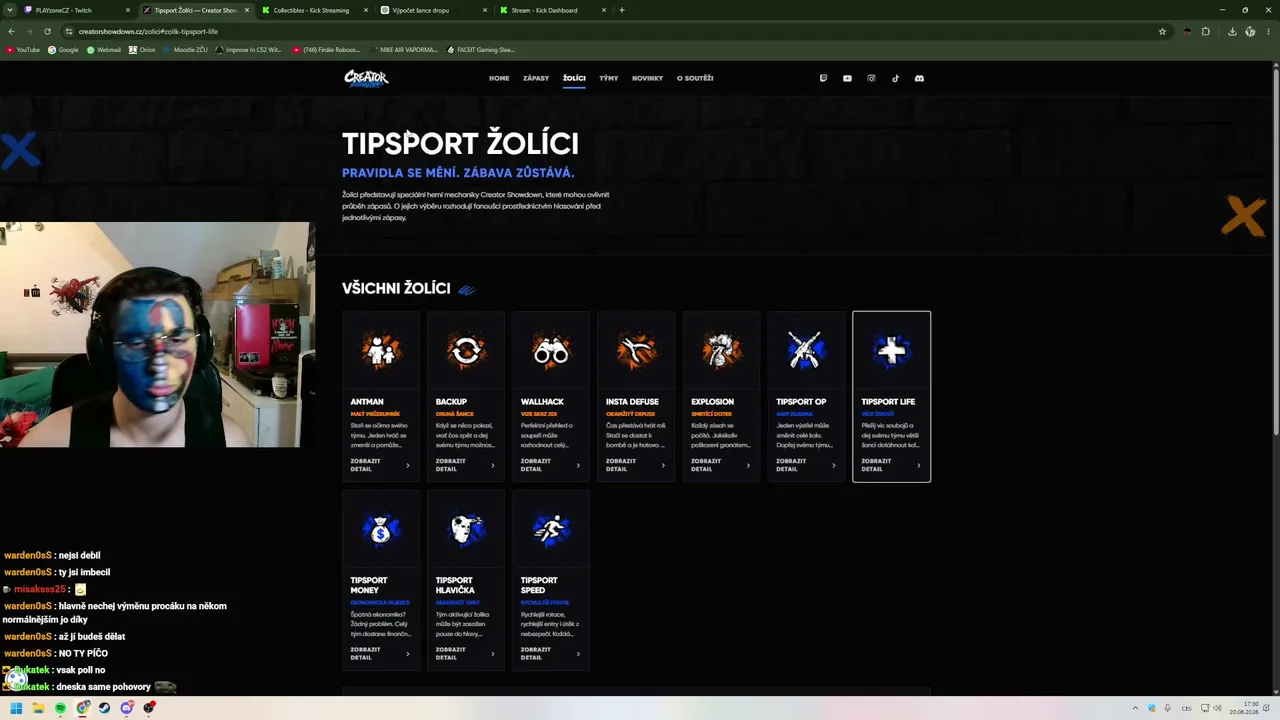The width and height of the screenshot is (1280, 720).
Task: Open the Google bookmark
Action: click(63, 49)
